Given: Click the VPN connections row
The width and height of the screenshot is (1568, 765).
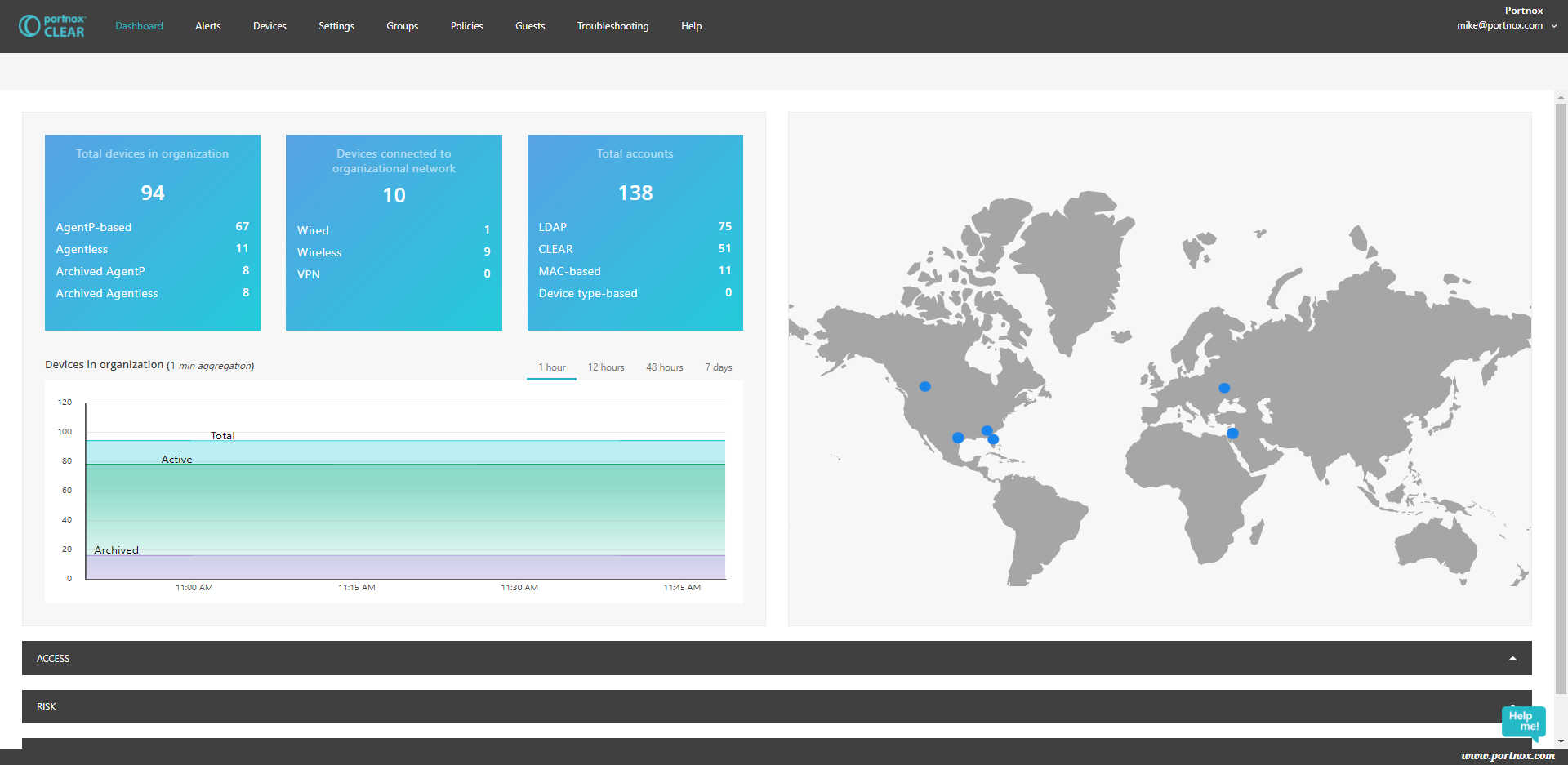Looking at the screenshot, I should tap(394, 274).
